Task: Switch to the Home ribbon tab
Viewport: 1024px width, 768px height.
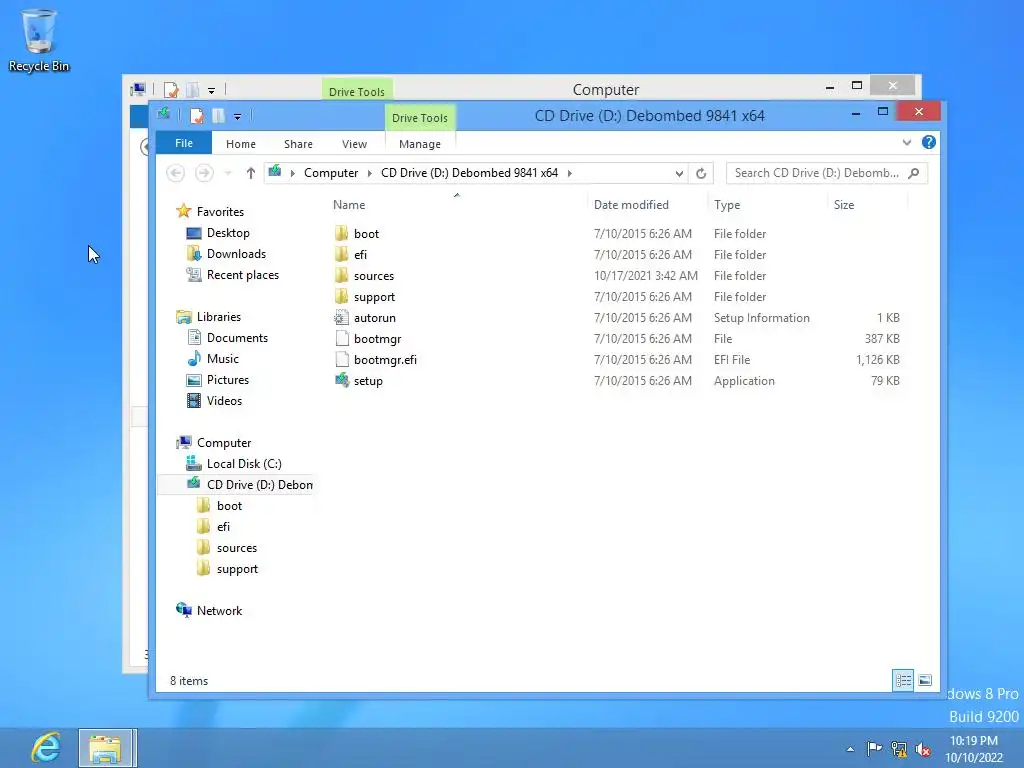Action: (x=241, y=144)
